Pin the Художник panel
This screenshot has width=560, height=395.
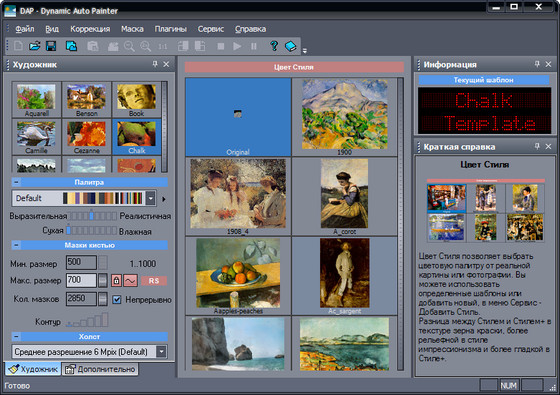[155, 64]
